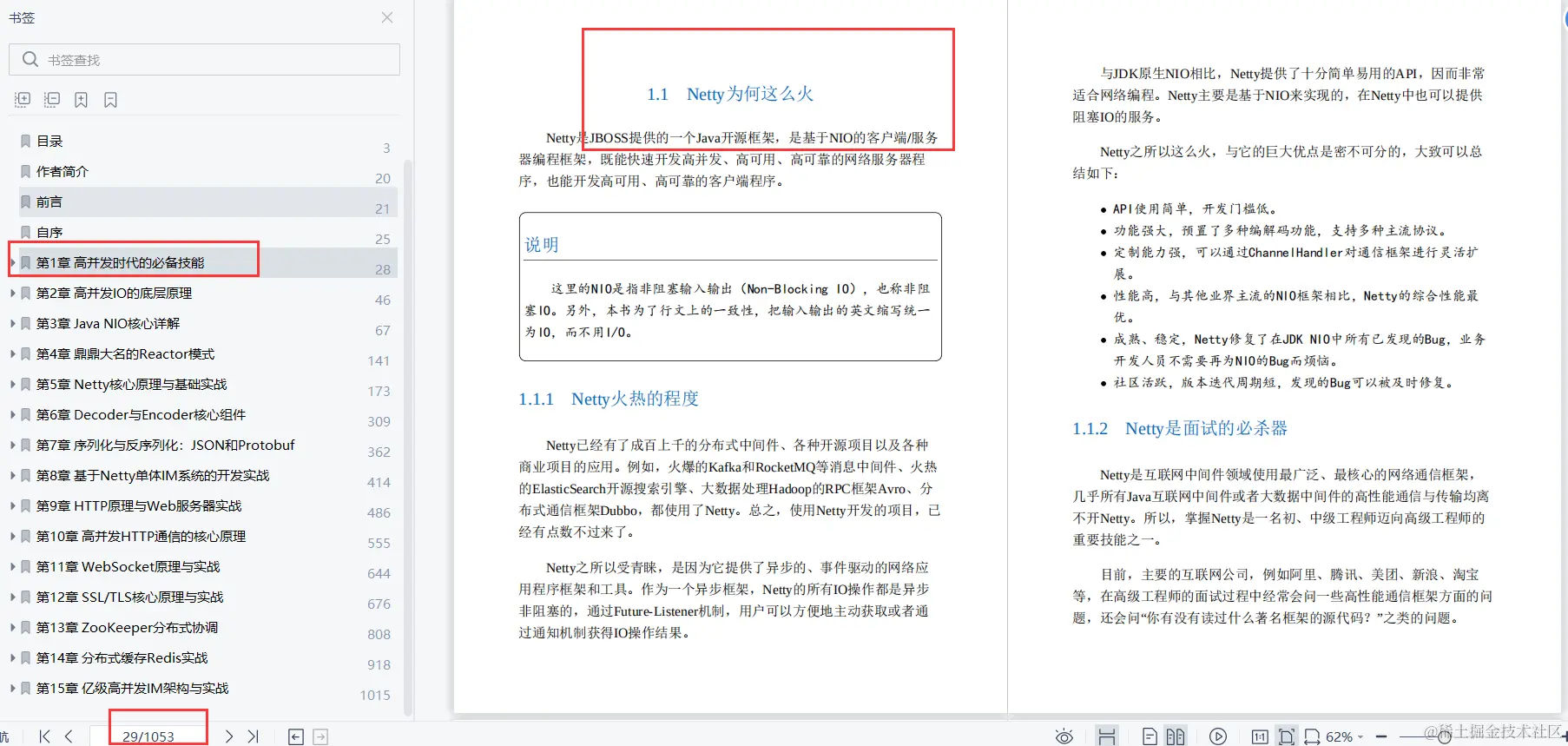The width and height of the screenshot is (1568, 746).
Task: Click the bookmark icon beside 第15章
Action: (26, 688)
